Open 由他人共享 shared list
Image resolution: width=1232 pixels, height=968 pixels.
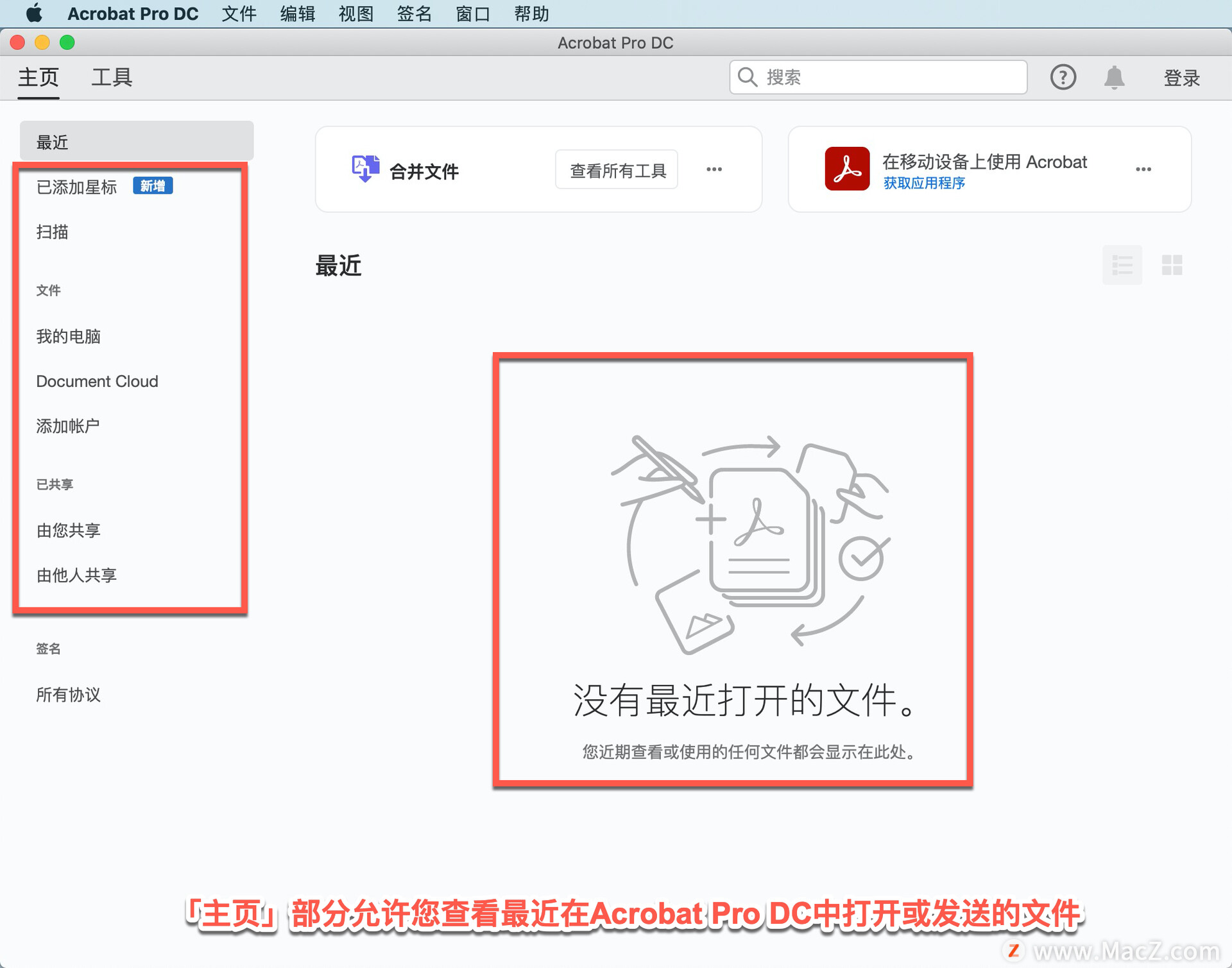tap(76, 575)
